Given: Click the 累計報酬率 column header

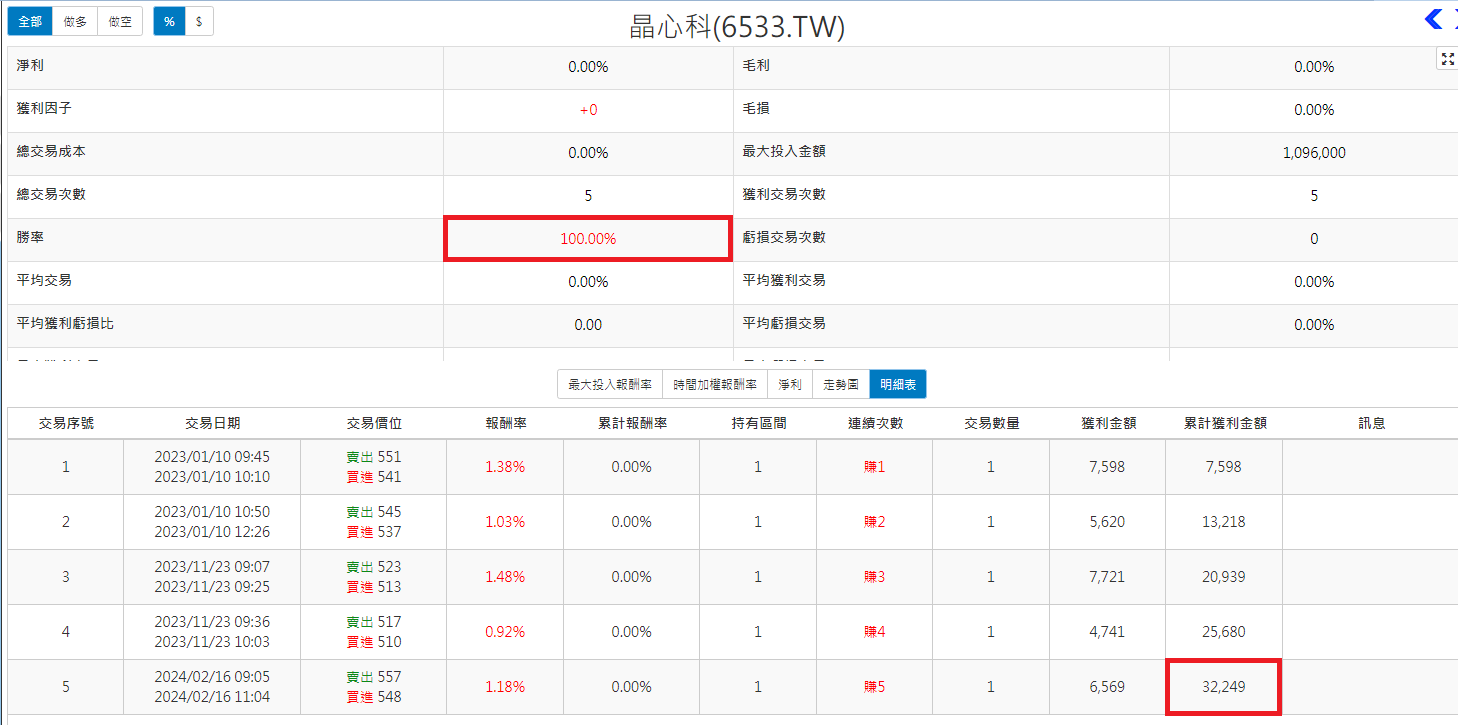Looking at the screenshot, I should (632, 423).
